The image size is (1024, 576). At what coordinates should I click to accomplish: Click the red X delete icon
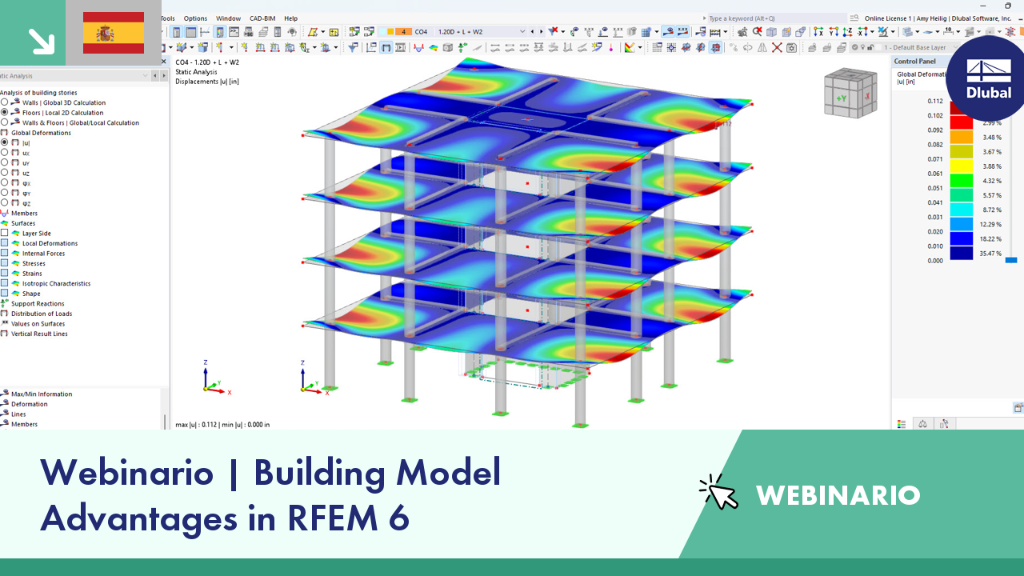tap(776, 48)
